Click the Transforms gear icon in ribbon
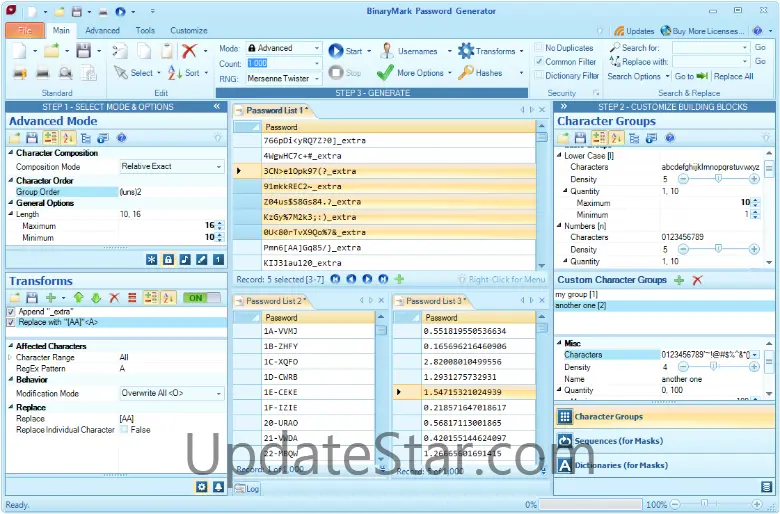This screenshot has height=514, width=780. point(466,51)
